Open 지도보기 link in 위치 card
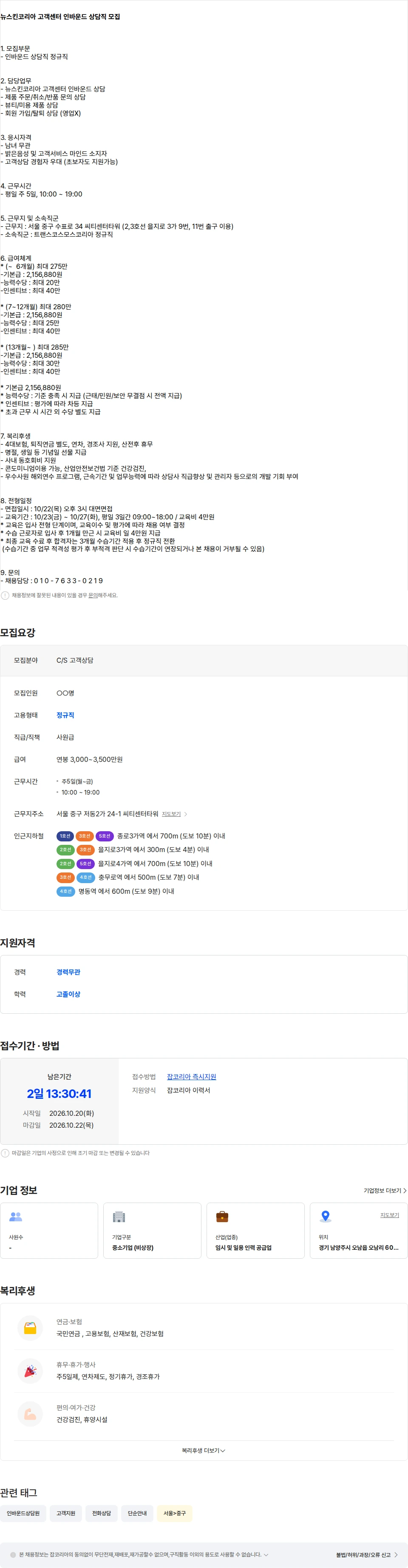Screen dimensions: 408x1568 click(390, 1215)
